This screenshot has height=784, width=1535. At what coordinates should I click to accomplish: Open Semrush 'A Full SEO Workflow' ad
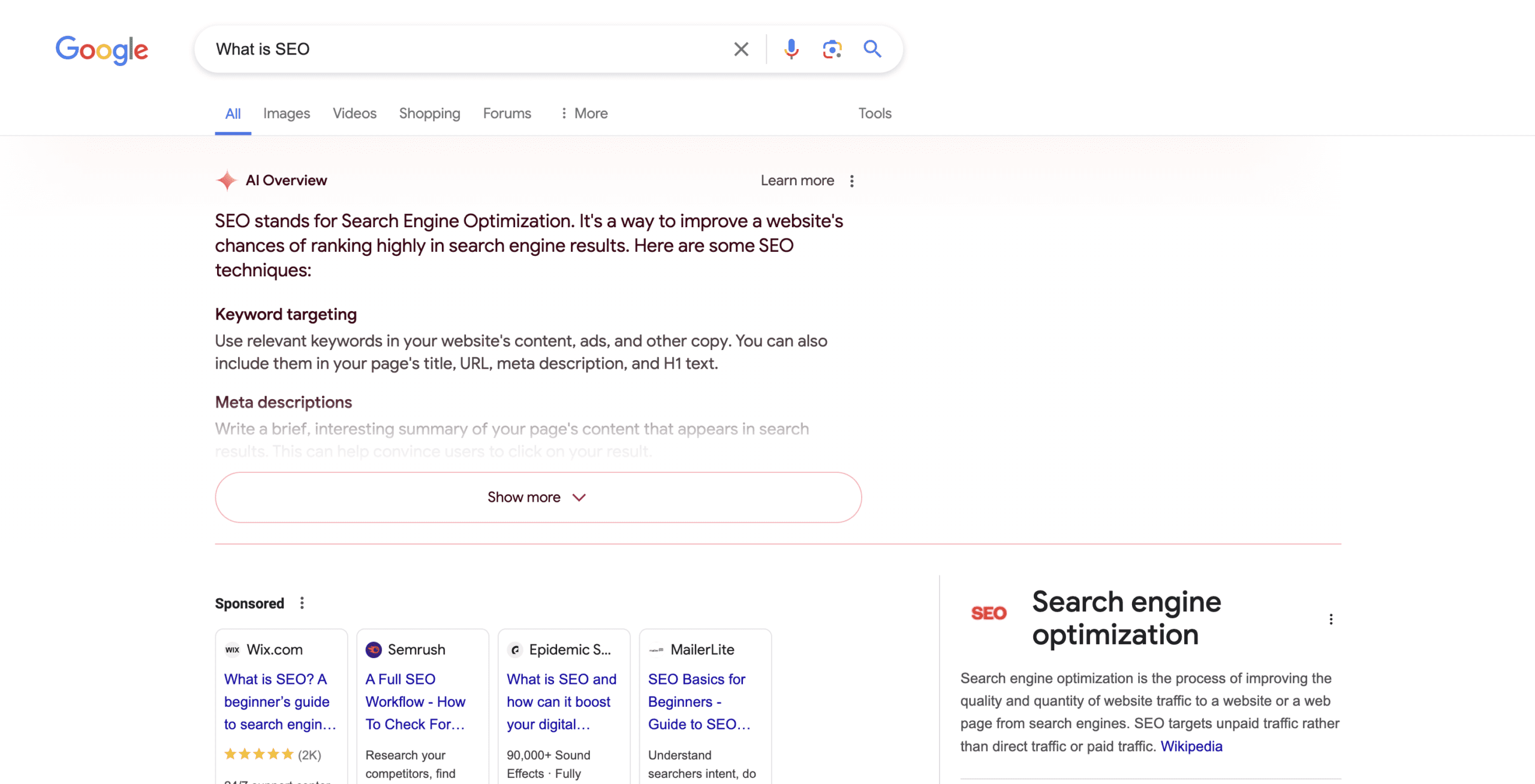click(x=416, y=702)
